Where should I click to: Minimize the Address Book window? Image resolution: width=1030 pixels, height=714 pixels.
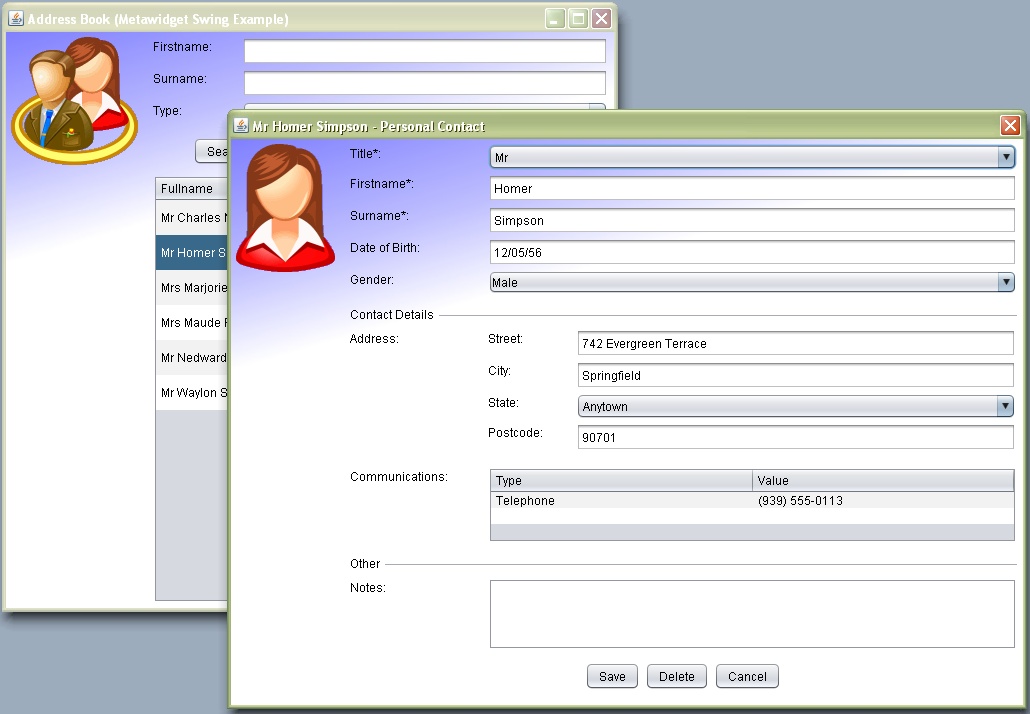(555, 19)
